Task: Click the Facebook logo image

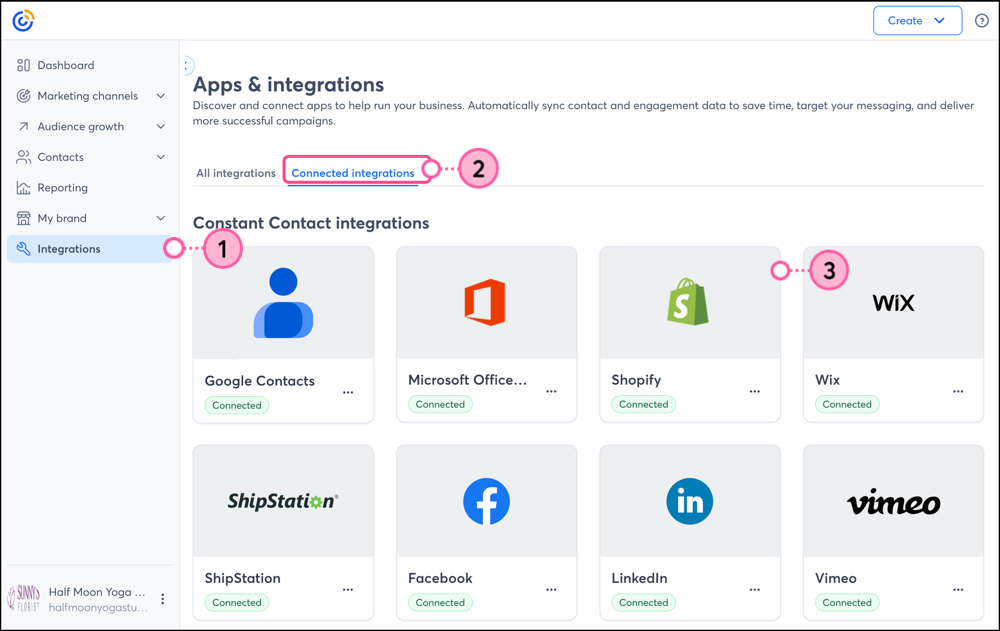Action: point(486,501)
